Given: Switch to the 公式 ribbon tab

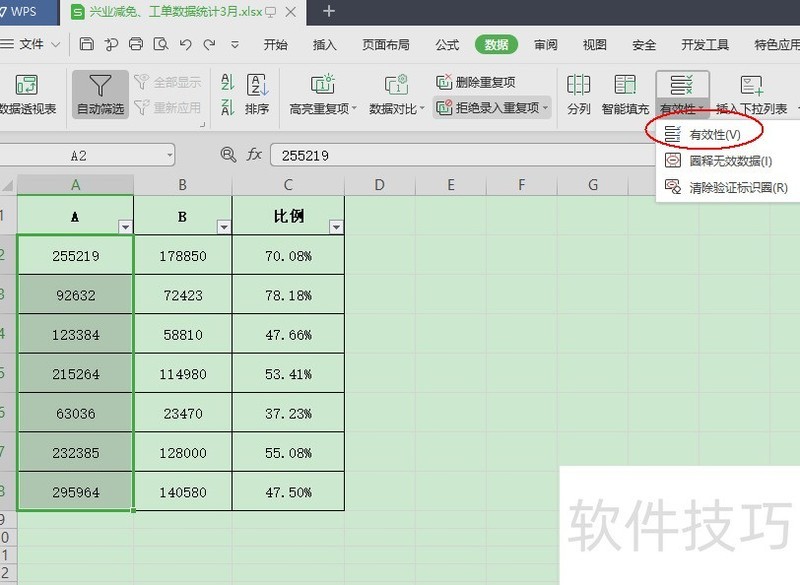Looking at the screenshot, I should tap(447, 44).
